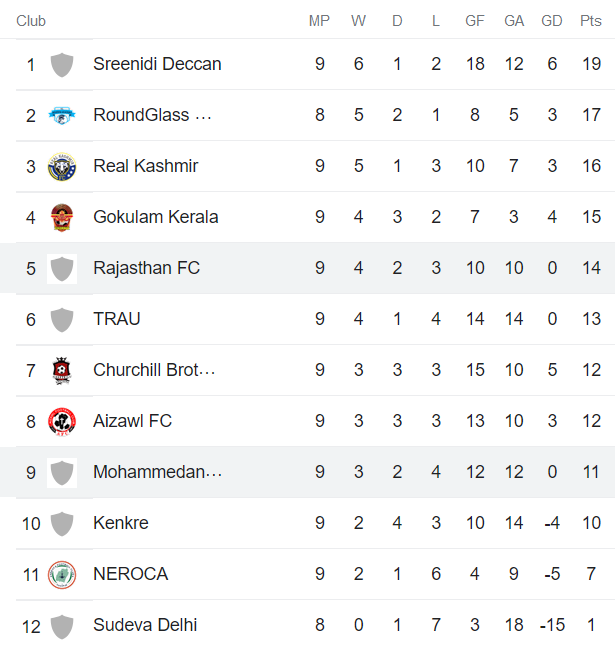615x653 pixels.
Task: Click the Rajasthan FC shield icon
Action: click(x=62, y=269)
